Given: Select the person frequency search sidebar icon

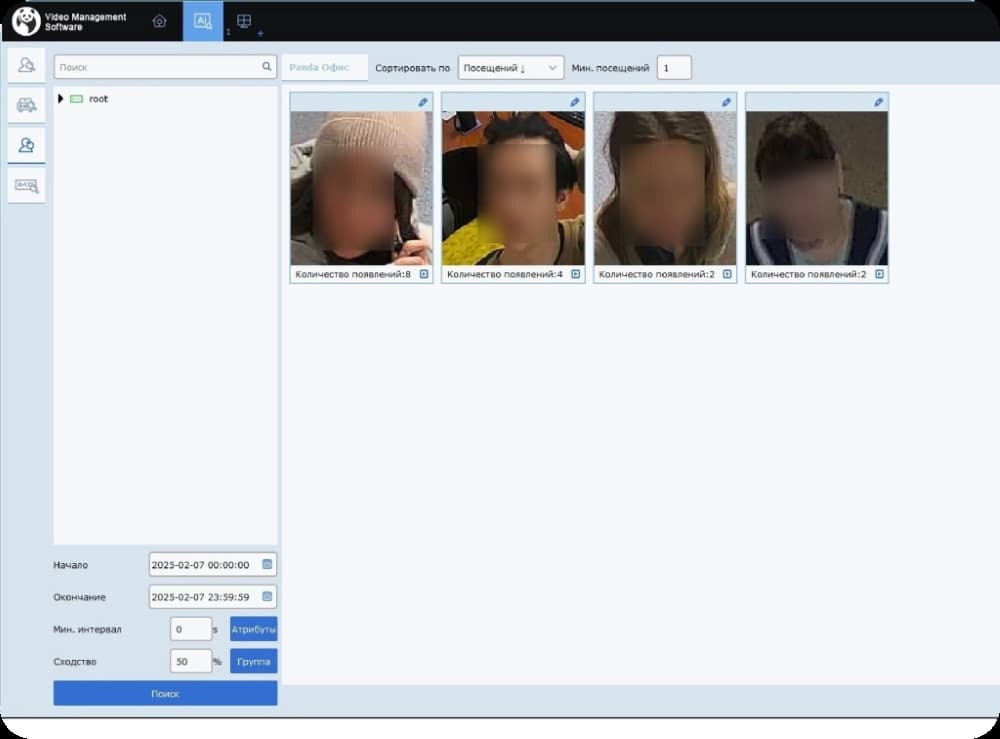Looking at the screenshot, I should [27, 145].
